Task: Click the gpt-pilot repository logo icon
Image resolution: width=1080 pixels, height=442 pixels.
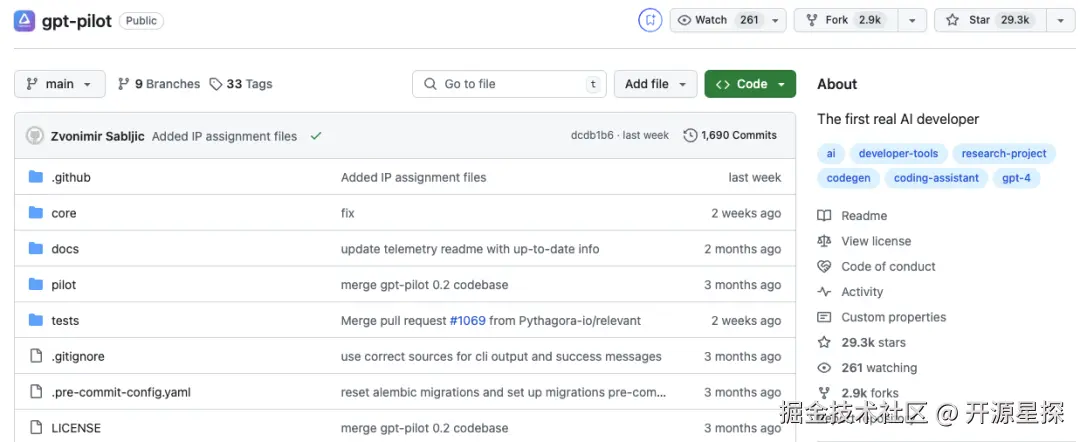Action: (x=25, y=20)
